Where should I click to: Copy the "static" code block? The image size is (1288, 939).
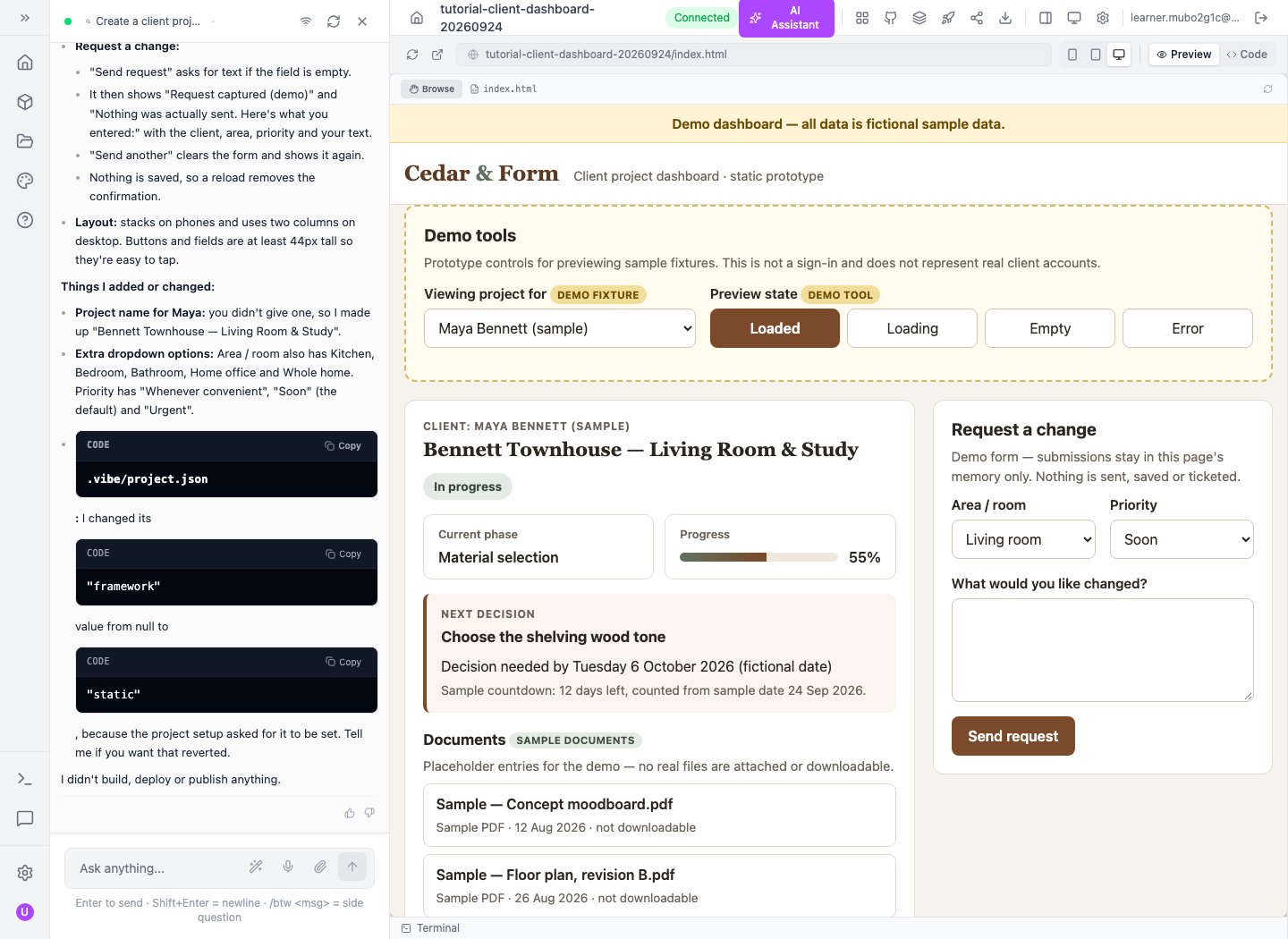(x=343, y=662)
